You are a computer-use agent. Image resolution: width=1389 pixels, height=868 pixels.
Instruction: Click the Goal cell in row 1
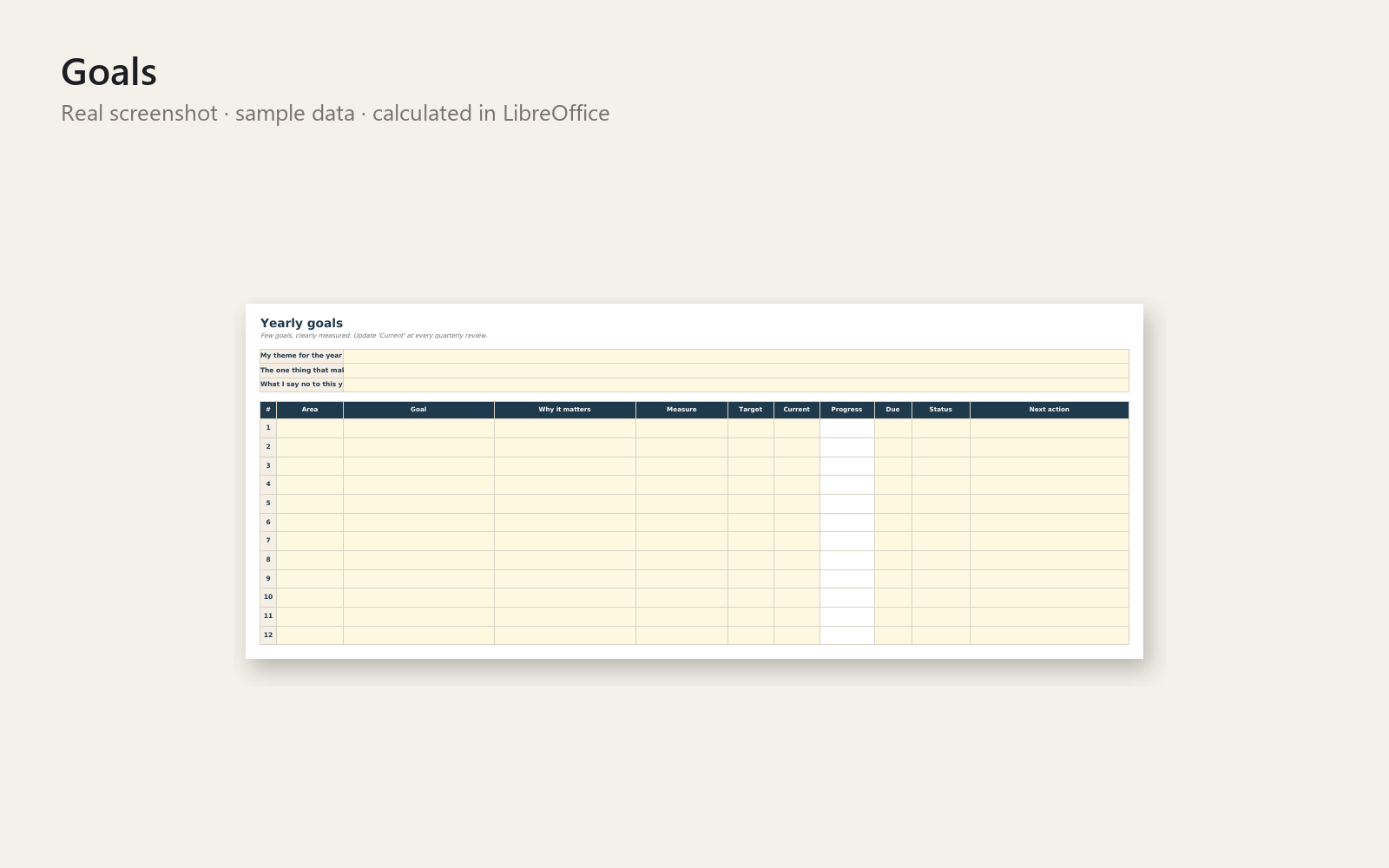pos(418,428)
